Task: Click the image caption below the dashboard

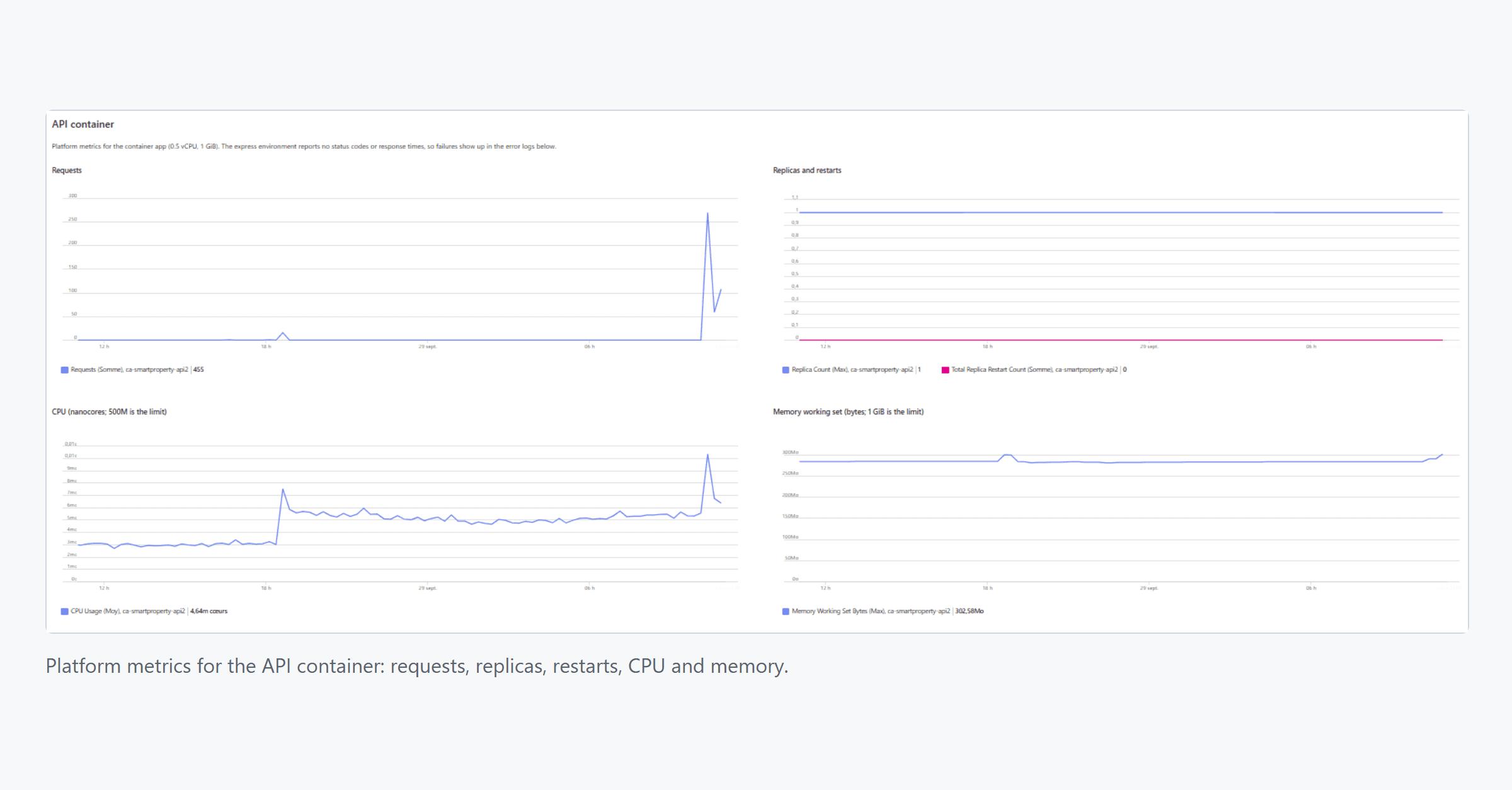Action: [416, 666]
